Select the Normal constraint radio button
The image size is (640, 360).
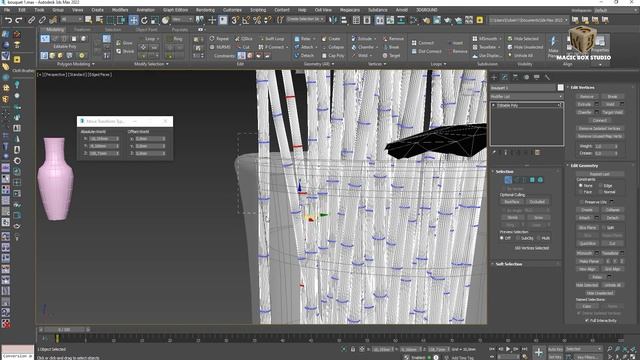pyautogui.click(x=600, y=192)
